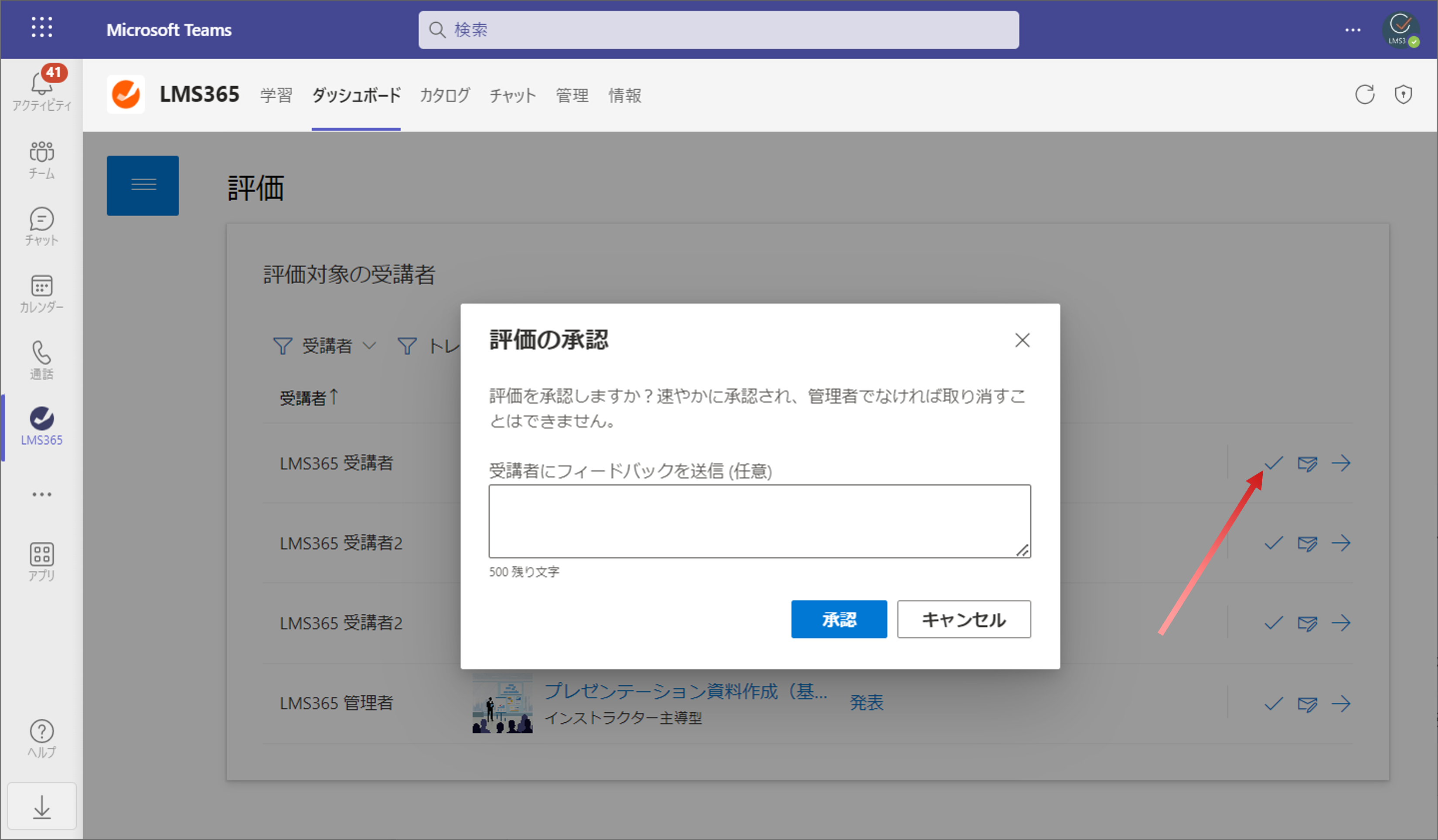Send feedback envelope for the LMS365 受講者 row

[x=1307, y=463]
